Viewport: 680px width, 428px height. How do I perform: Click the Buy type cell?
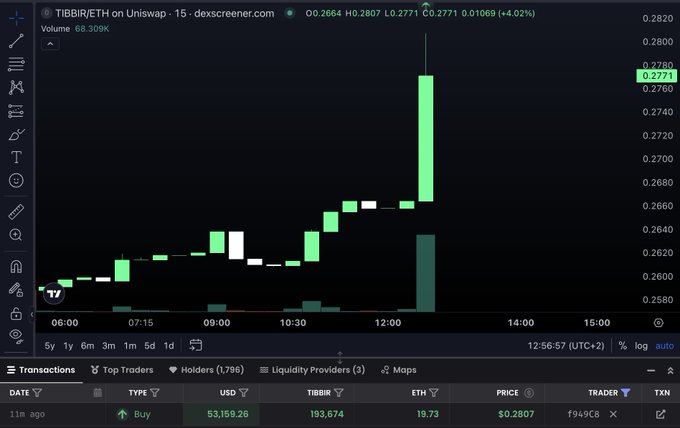point(134,414)
